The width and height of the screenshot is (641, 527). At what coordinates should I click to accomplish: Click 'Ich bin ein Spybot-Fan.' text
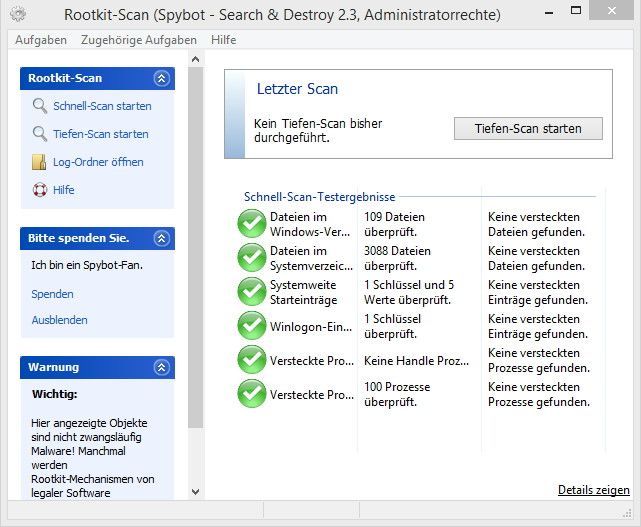coord(87,265)
